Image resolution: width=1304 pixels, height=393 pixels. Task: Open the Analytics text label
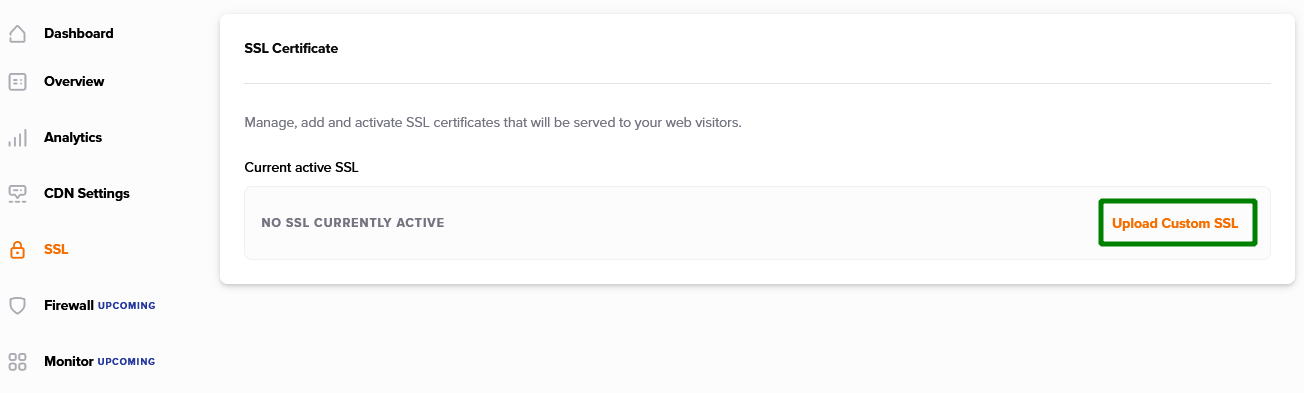tap(73, 137)
